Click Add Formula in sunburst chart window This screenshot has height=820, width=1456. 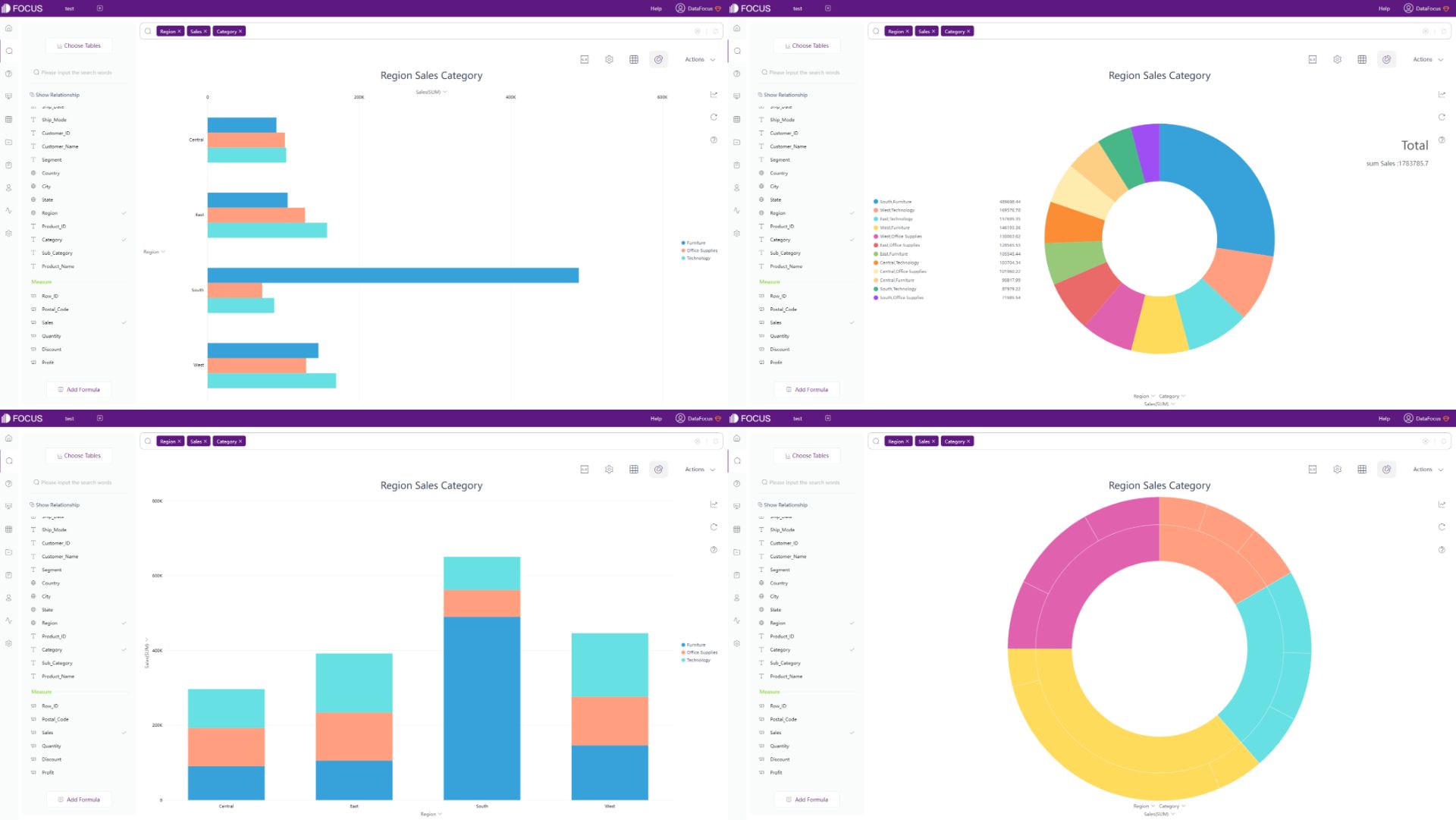point(807,800)
